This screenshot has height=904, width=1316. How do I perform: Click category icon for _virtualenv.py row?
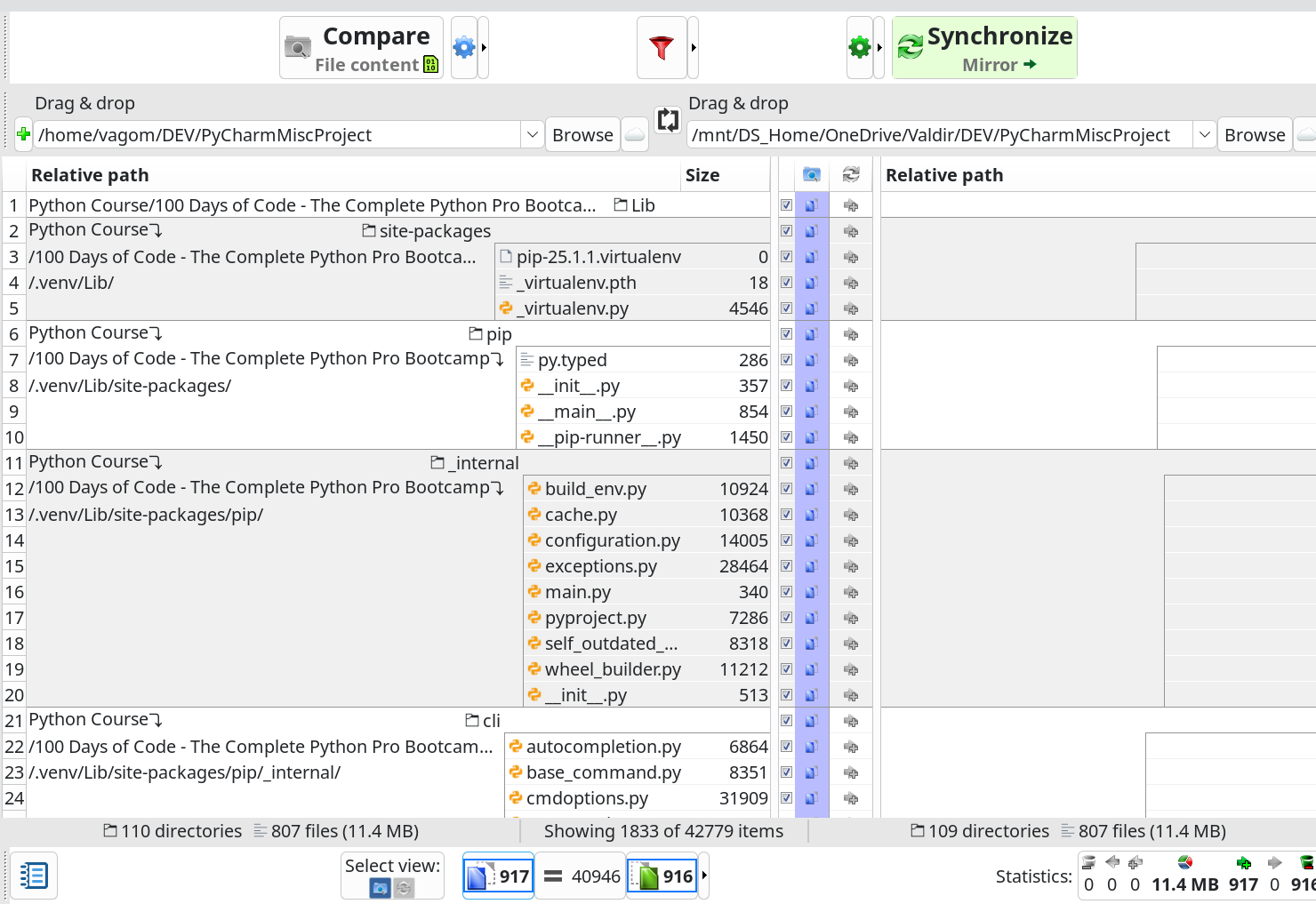[x=811, y=308]
